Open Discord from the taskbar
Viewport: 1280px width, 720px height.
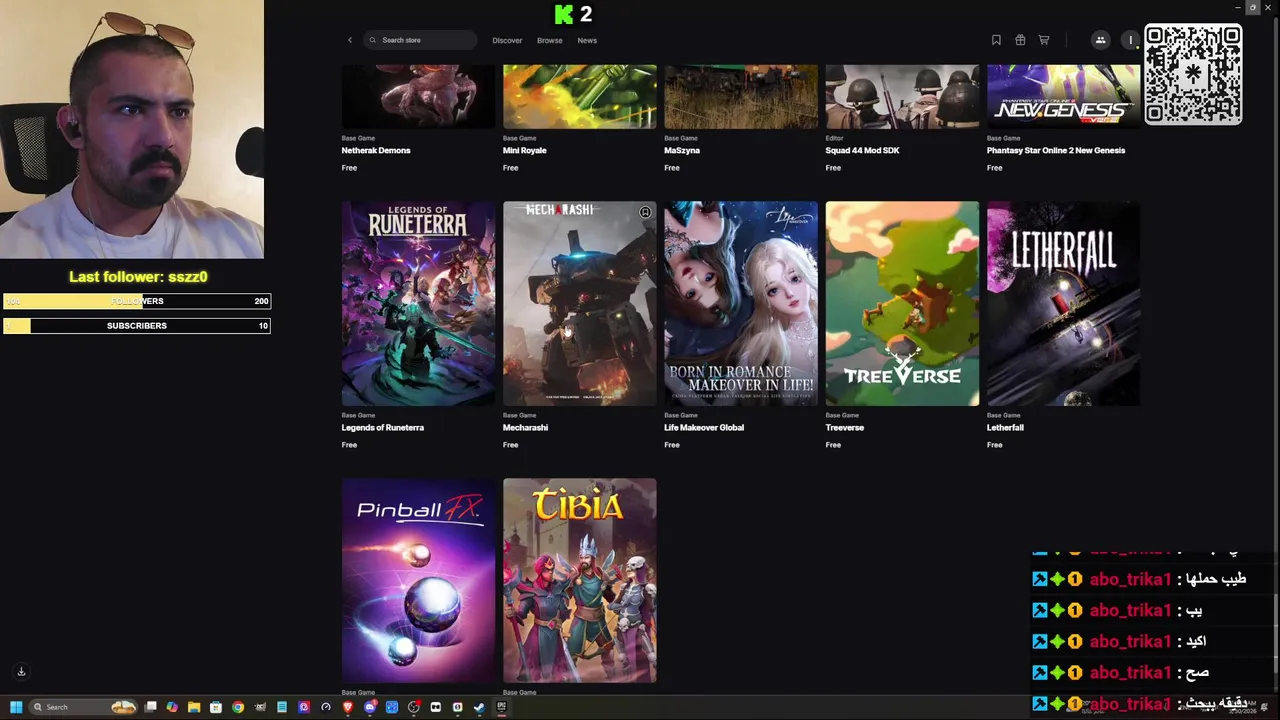(370, 707)
